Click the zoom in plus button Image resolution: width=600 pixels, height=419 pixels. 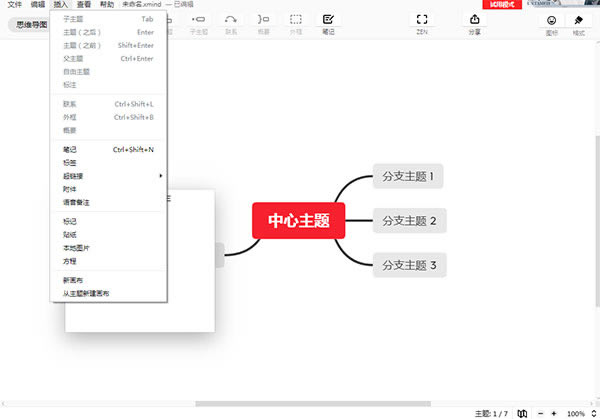554,413
